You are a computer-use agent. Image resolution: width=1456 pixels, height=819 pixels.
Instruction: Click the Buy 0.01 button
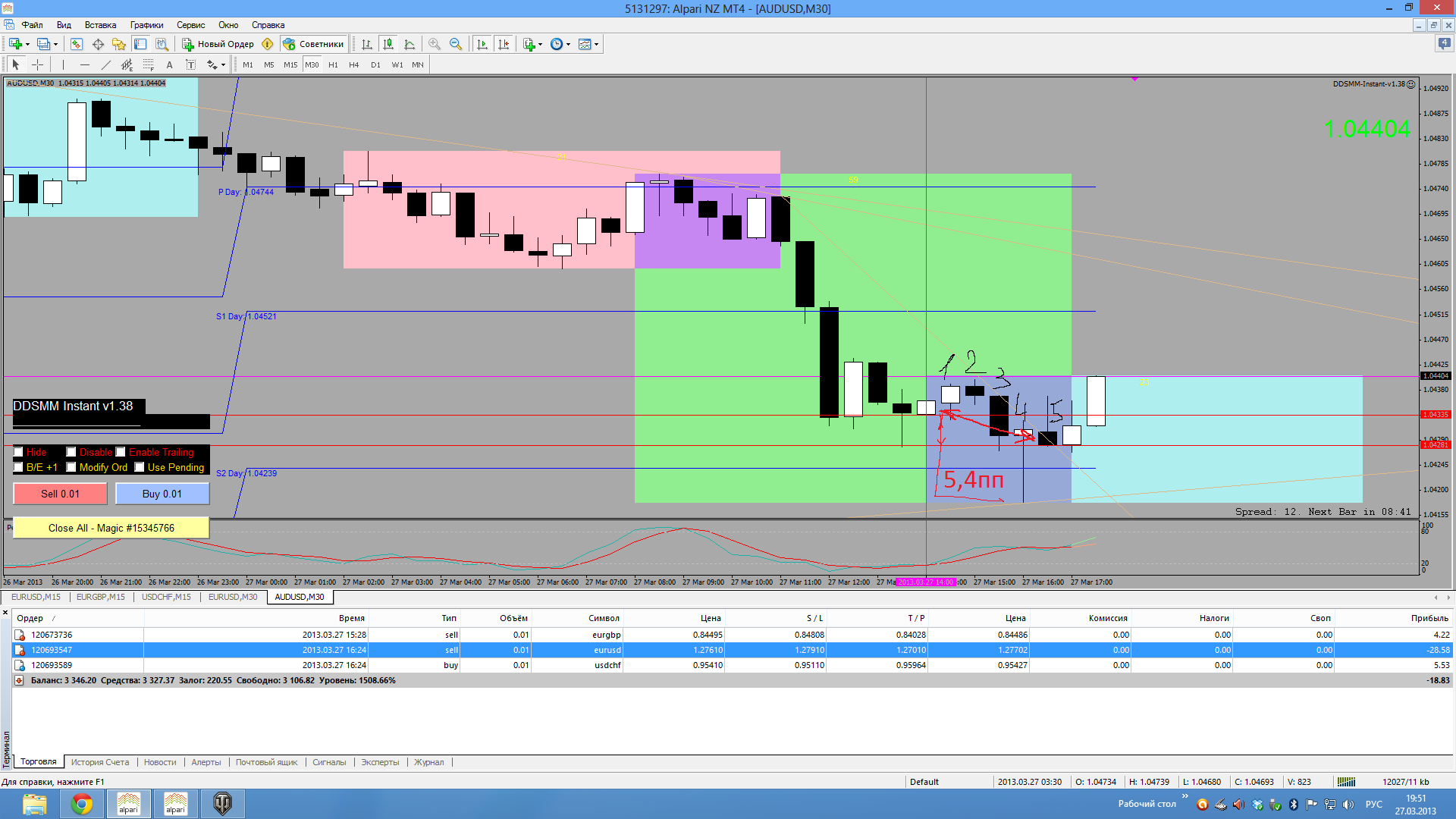pos(162,494)
